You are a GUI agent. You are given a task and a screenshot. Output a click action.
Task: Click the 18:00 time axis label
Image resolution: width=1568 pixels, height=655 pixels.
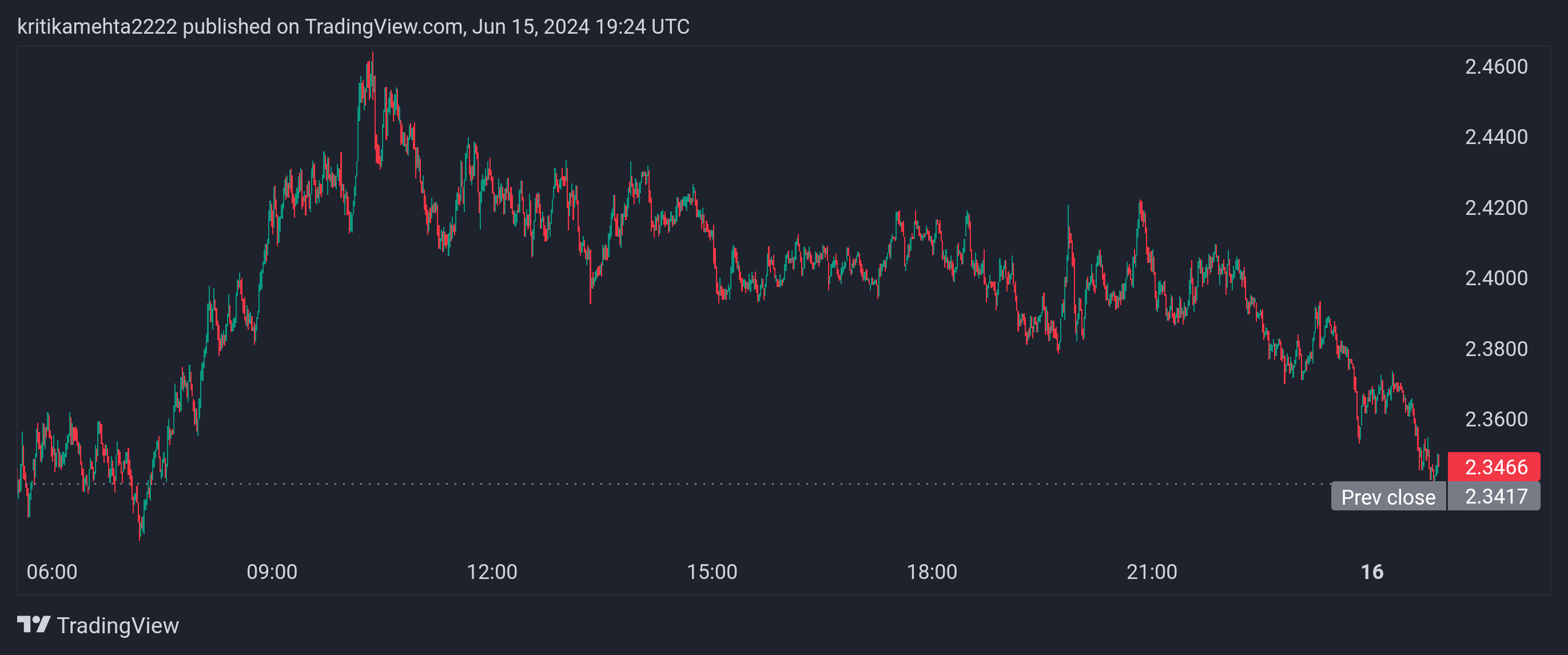pyautogui.click(x=932, y=572)
